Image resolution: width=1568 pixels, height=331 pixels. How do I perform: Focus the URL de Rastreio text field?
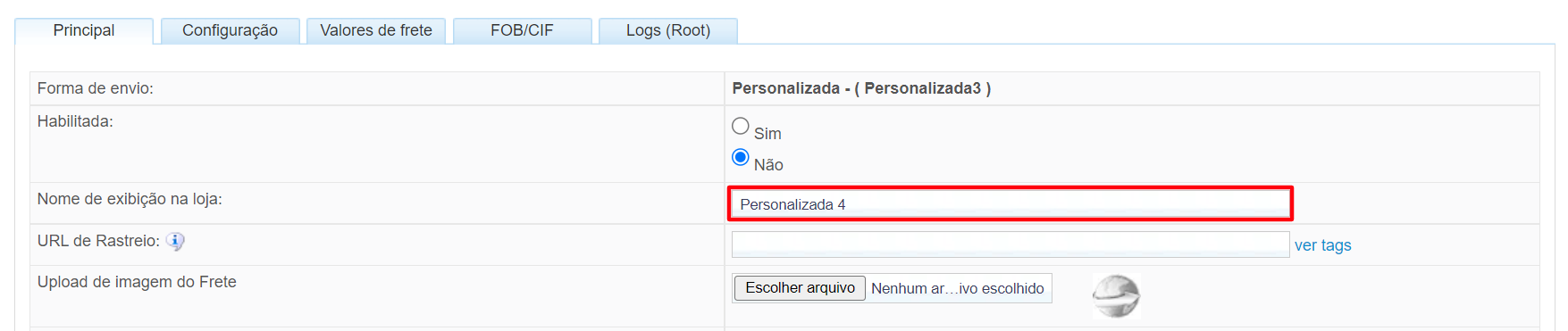point(1010,244)
